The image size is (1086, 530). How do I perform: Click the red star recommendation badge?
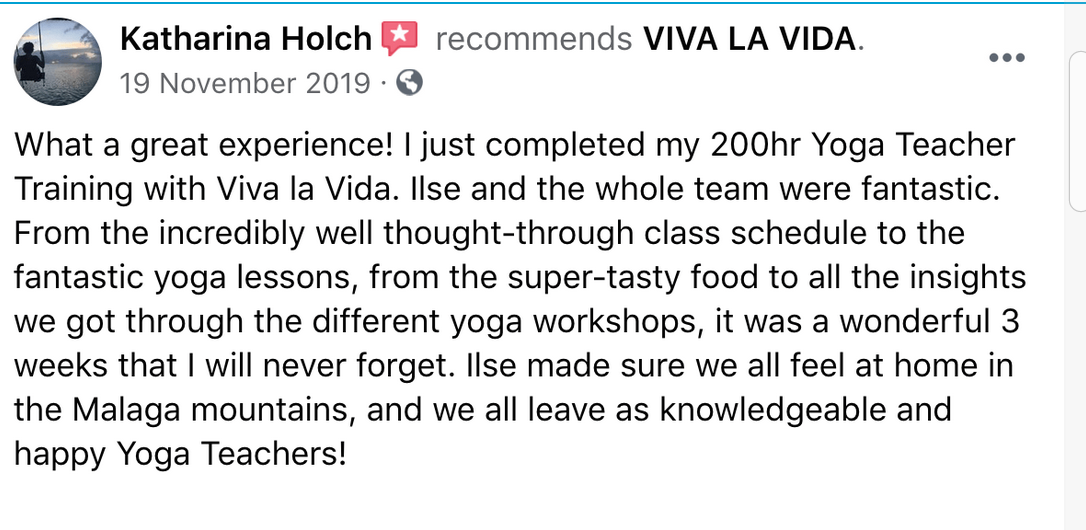[x=400, y=39]
